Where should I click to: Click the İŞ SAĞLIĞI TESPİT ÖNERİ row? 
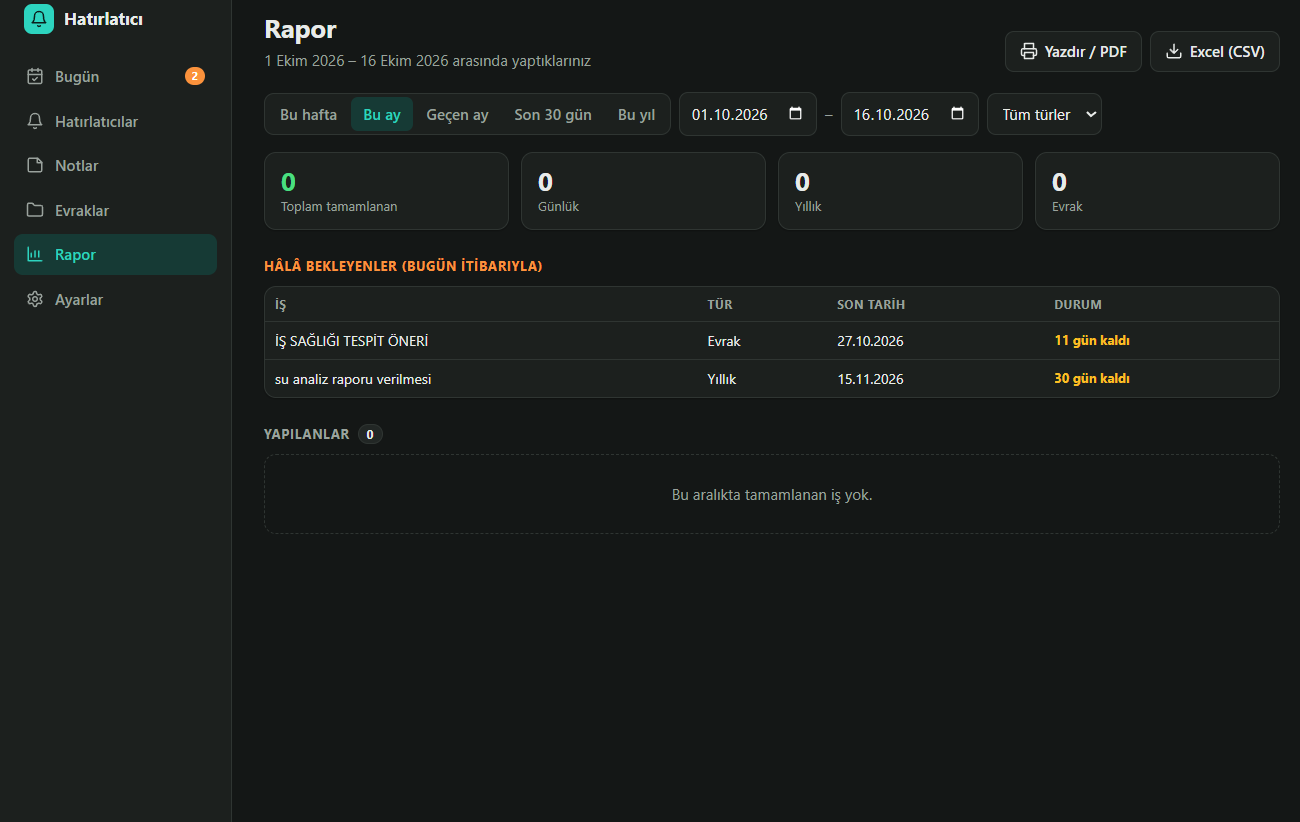point(772,341)
